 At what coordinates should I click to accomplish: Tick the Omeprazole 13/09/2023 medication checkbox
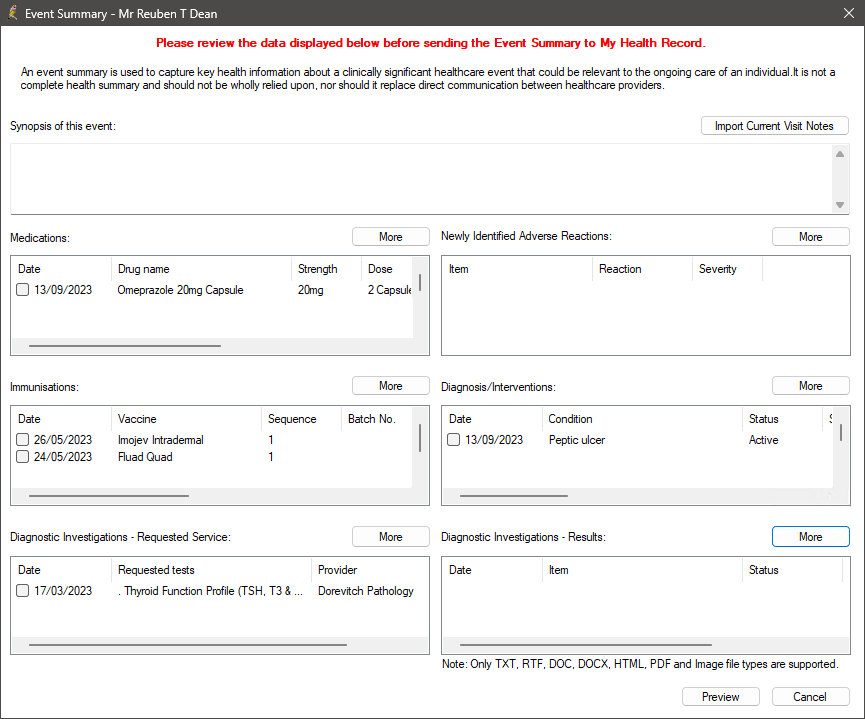[x=23, y=290]
